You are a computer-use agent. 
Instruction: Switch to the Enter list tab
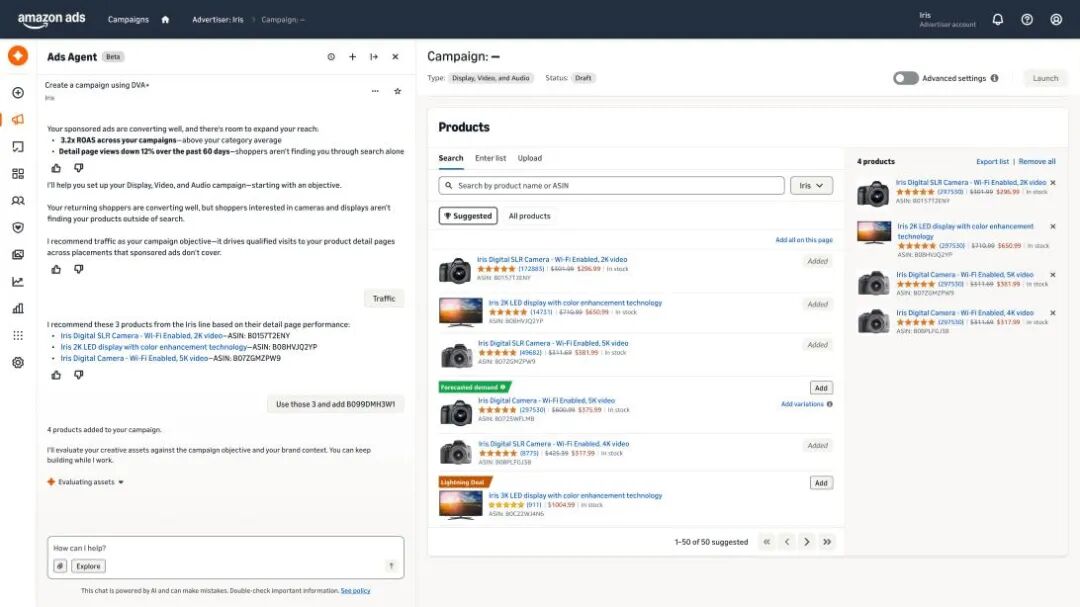pos(490,158)
